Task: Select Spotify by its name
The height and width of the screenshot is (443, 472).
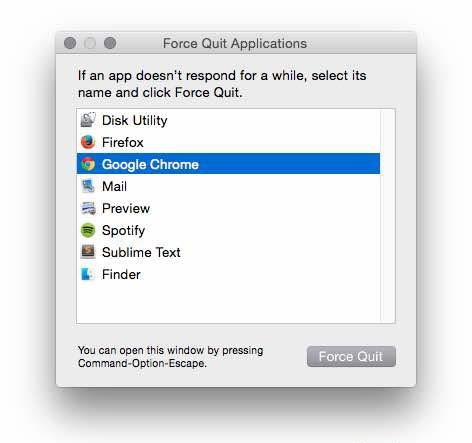Action: coord(123,231)
